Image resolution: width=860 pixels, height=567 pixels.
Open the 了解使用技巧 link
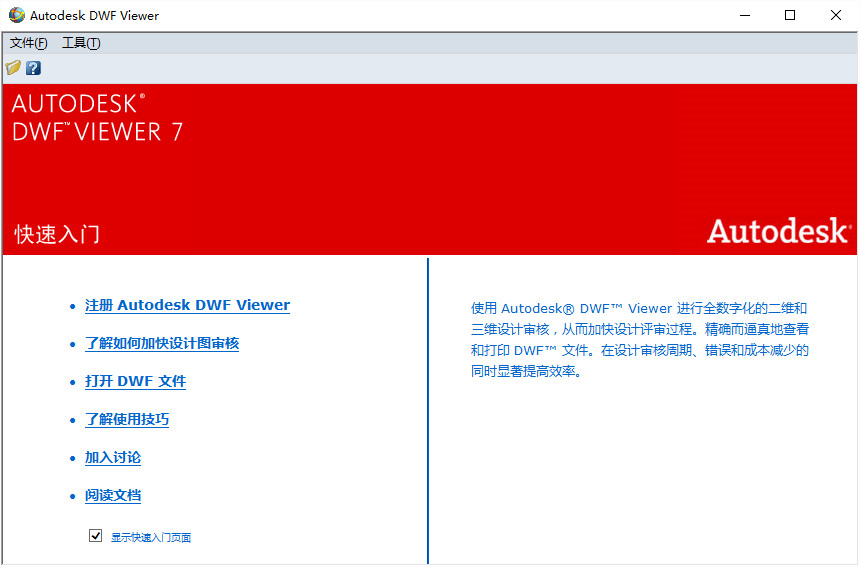pyautogui.click(x=127, y=419)
